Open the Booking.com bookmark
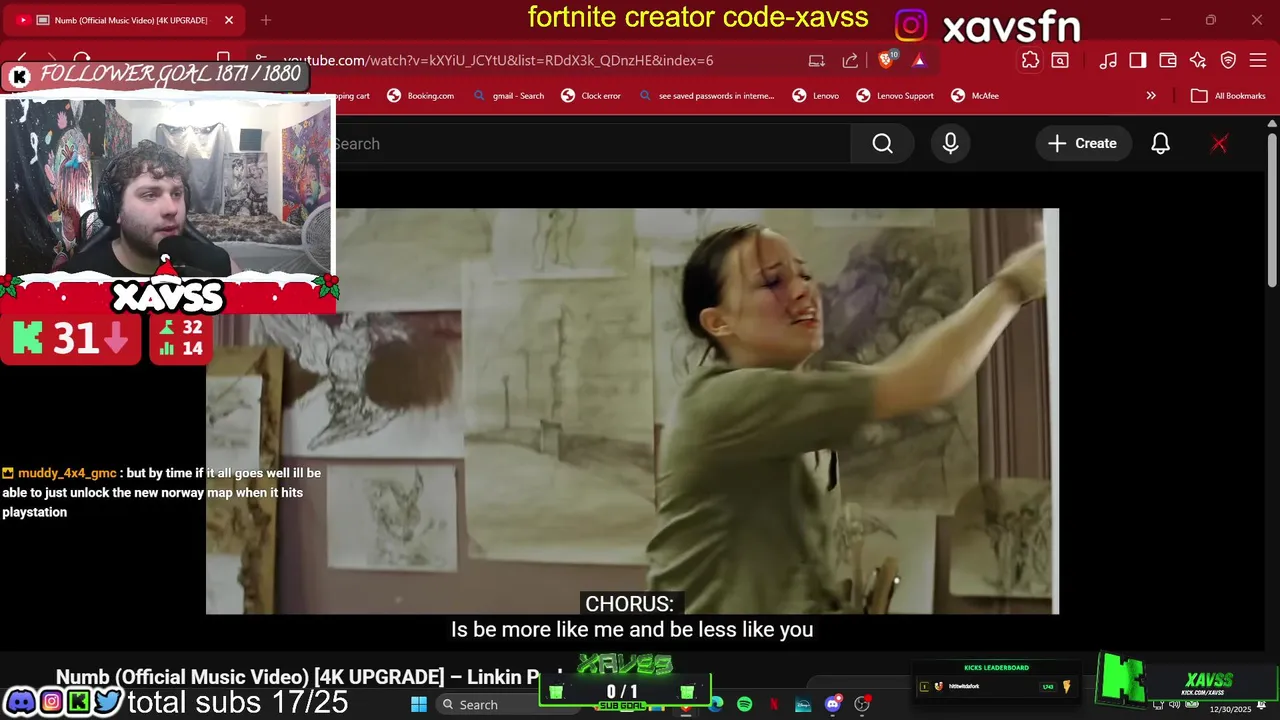Image resolution: width=1280 pixels, height=720 pixels. click(420, 96)
